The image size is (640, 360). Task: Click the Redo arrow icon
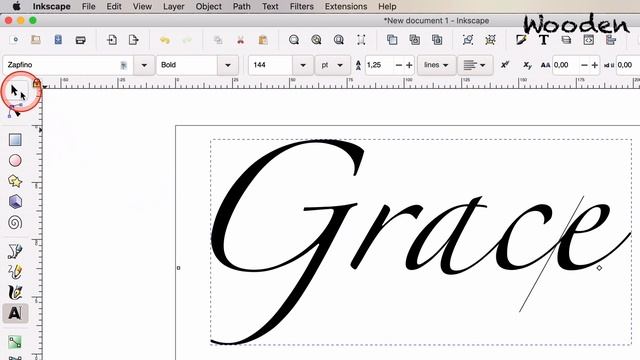pyautogui.click(x=187, y=40)
